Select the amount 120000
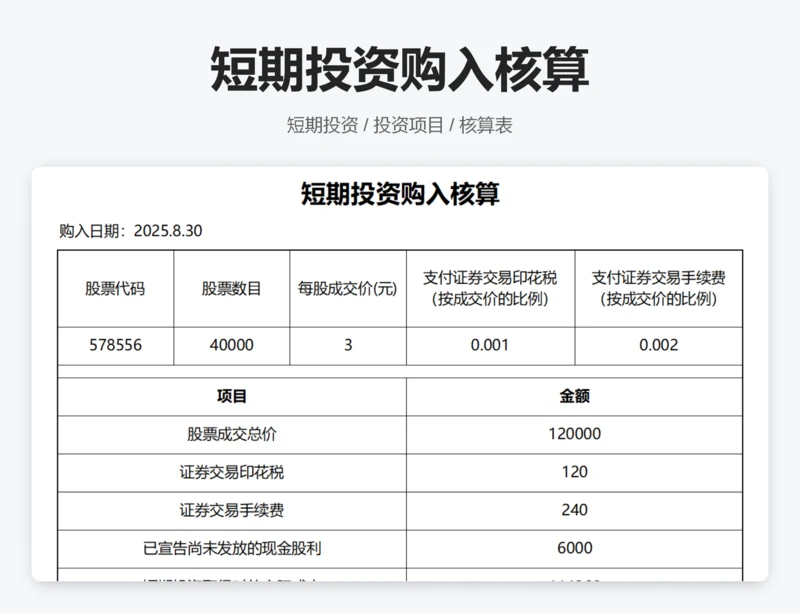This screenshot has width=800, height=613. (x=574, y=434)
